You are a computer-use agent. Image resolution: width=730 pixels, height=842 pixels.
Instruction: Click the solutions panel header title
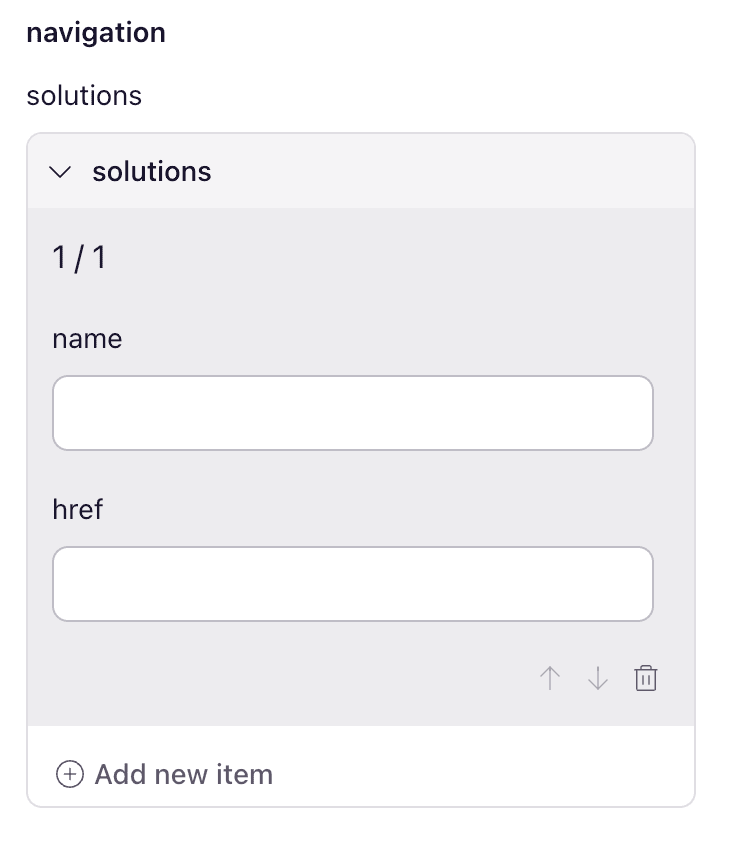152,172
